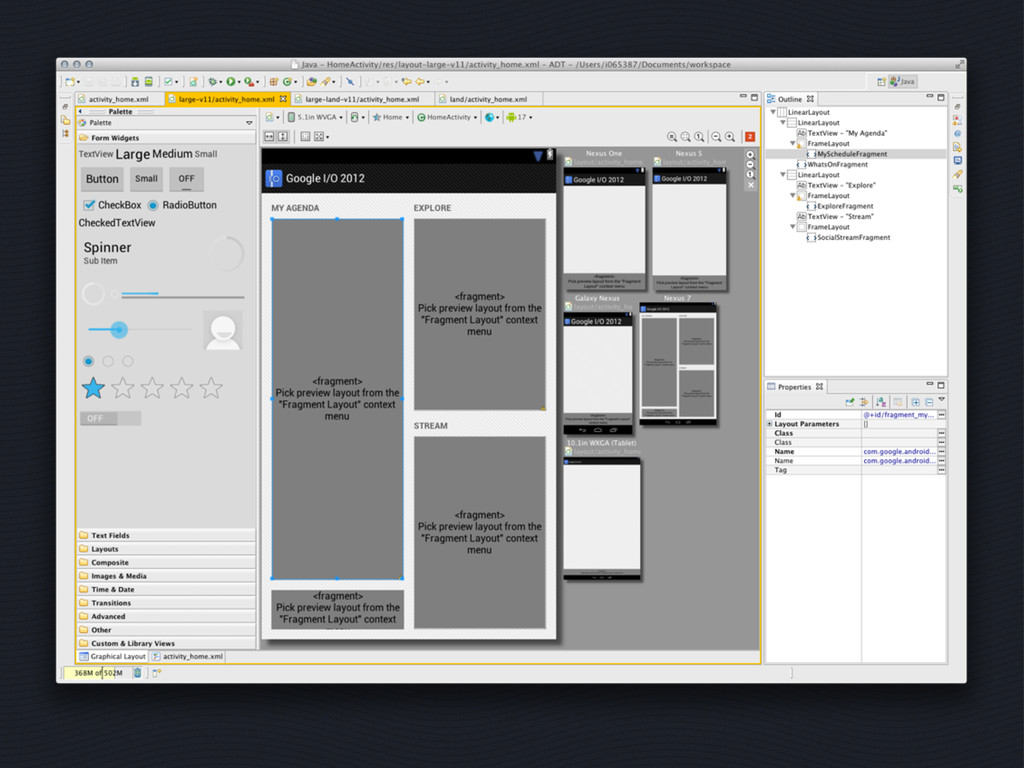This screenshot has height=768, width=1024.
Task: Open the Custom & Library Views category
Action: click(166, 643)
